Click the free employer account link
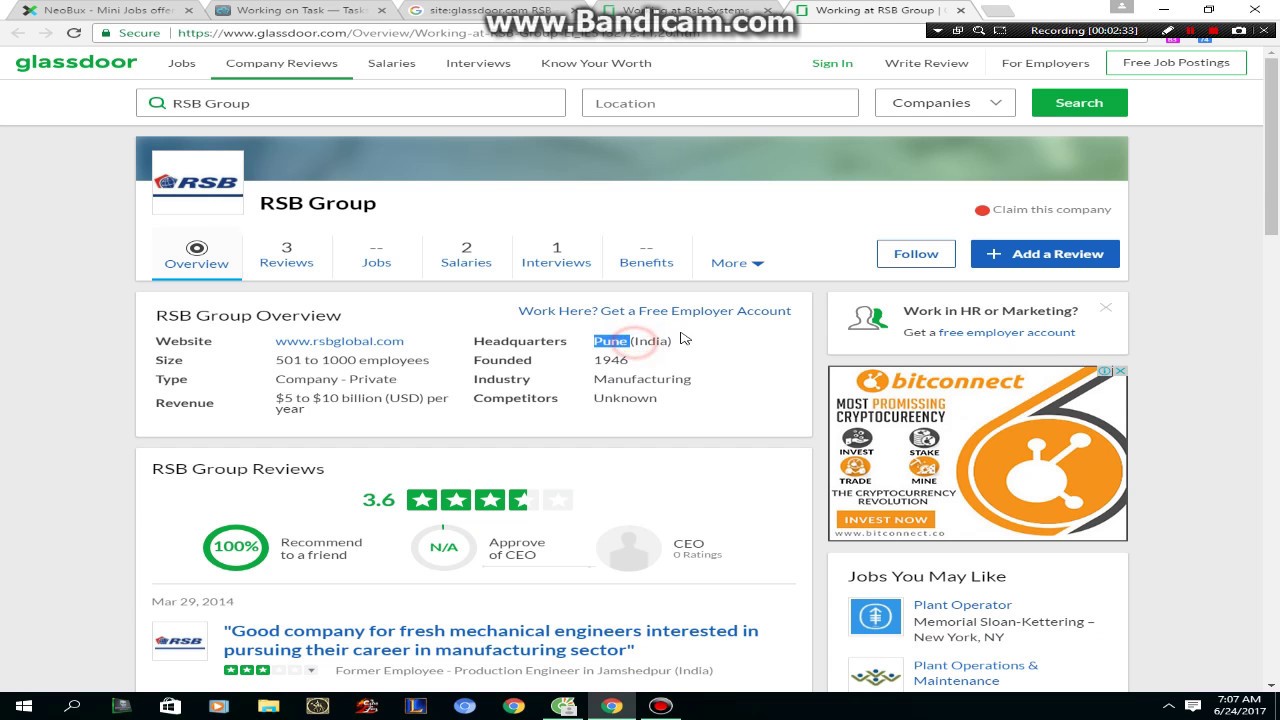 (1007, 332)
